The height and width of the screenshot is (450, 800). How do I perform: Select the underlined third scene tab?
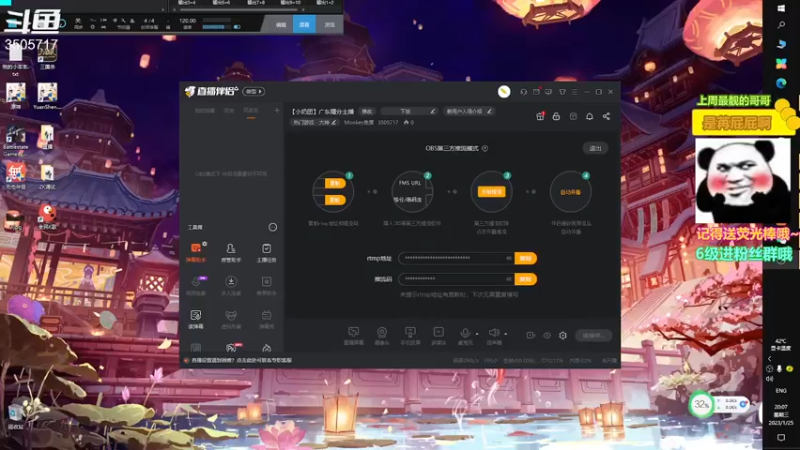click(x=251, y=111)
